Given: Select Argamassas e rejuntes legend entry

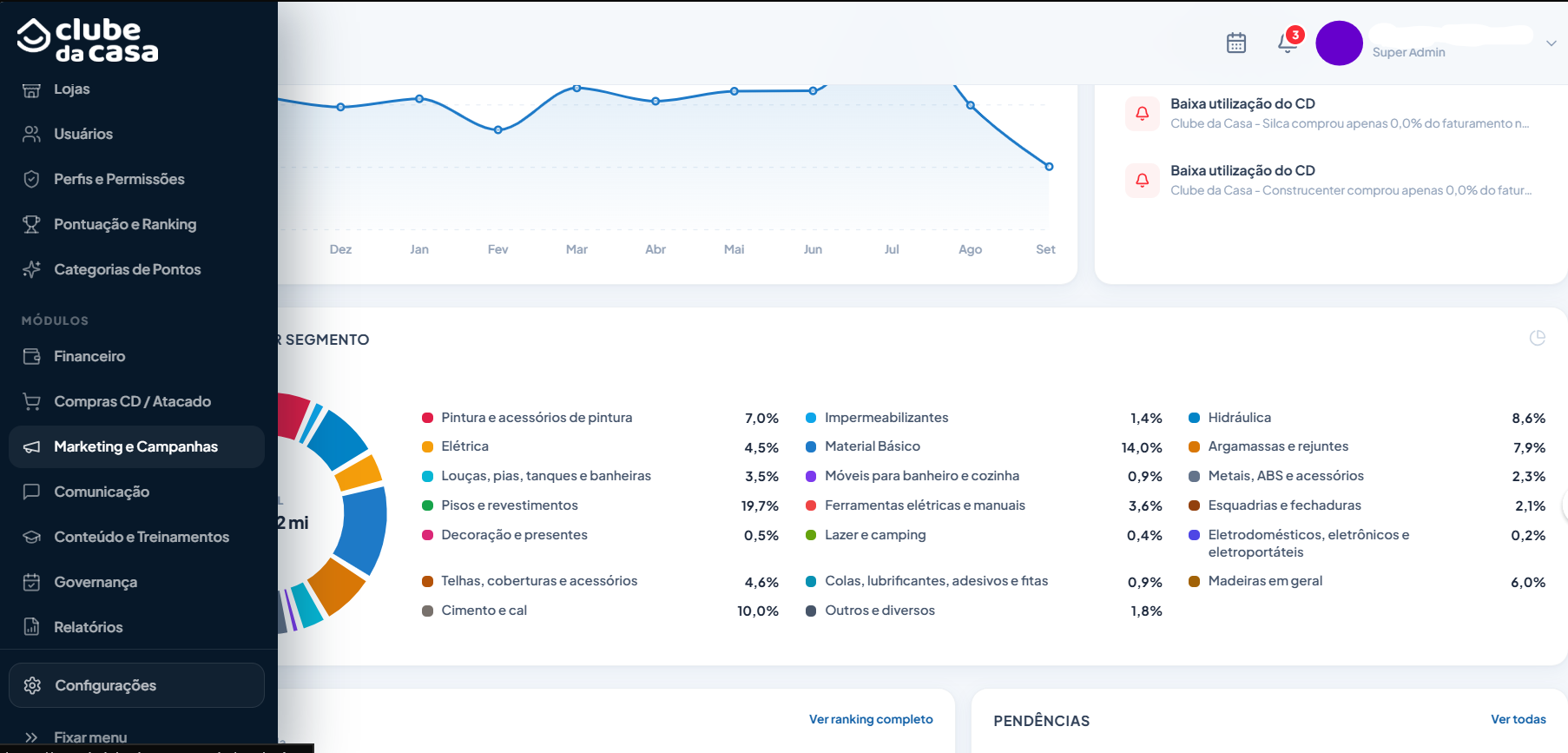Looking at the screenshot, I should tap(1367, 446).
